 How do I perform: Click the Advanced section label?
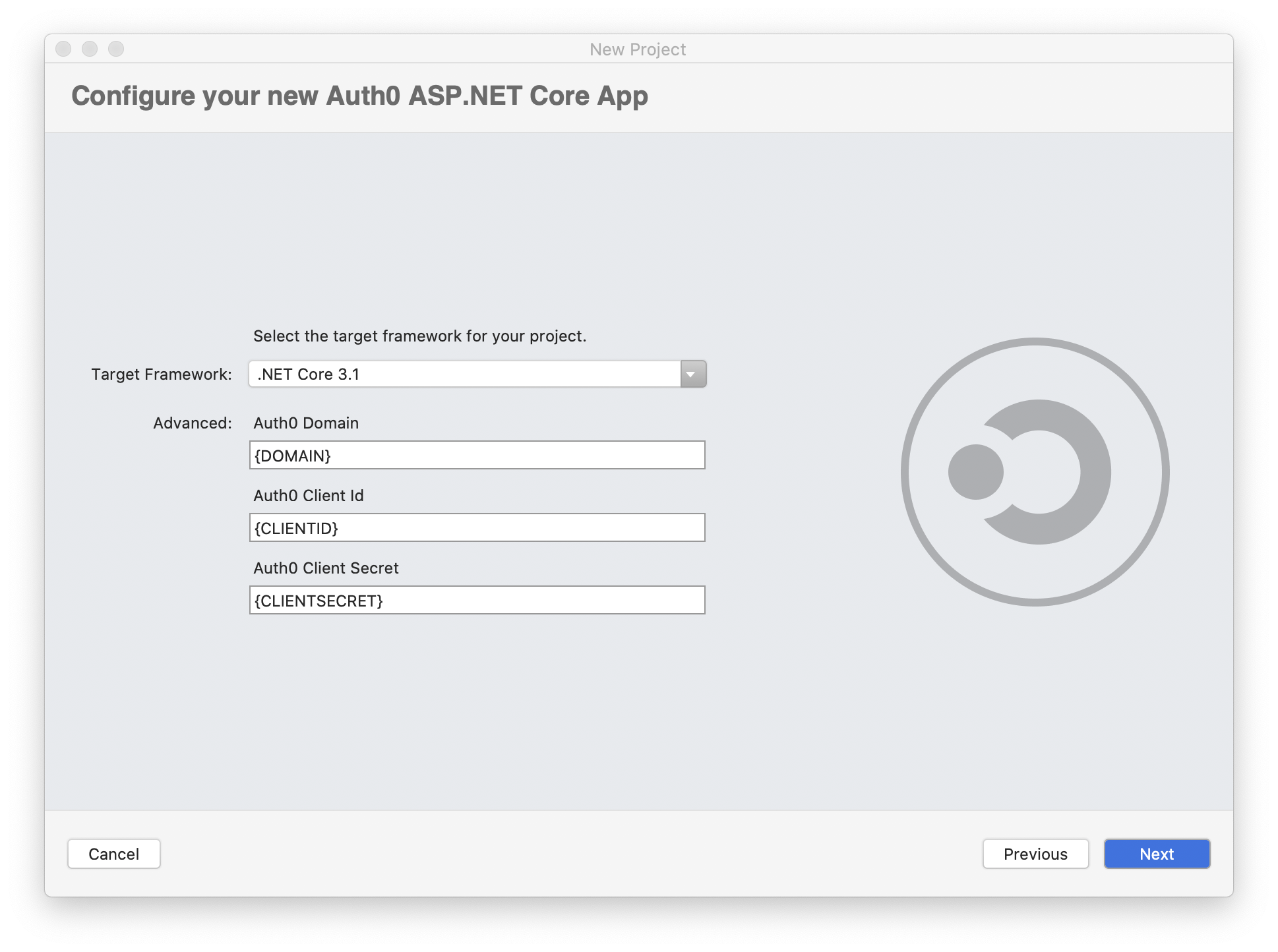(192, 423)
